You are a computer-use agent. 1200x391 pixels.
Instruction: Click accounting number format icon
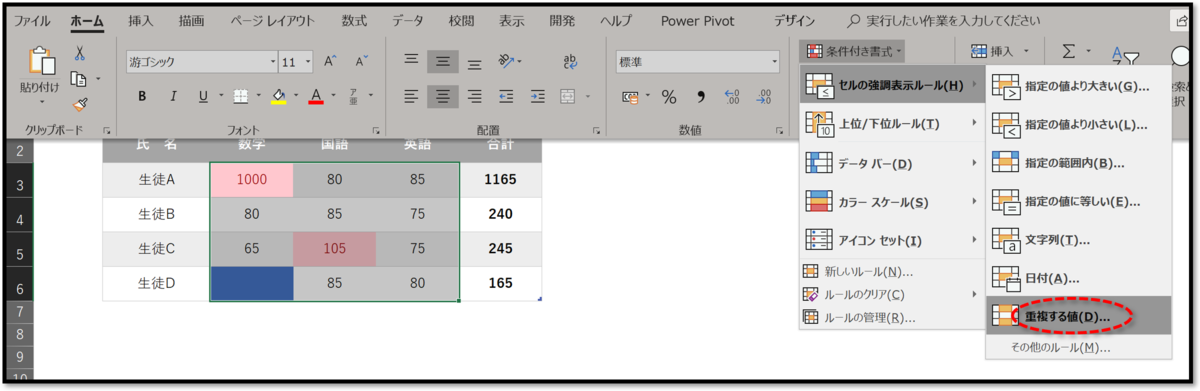click(x=630, y=97)
